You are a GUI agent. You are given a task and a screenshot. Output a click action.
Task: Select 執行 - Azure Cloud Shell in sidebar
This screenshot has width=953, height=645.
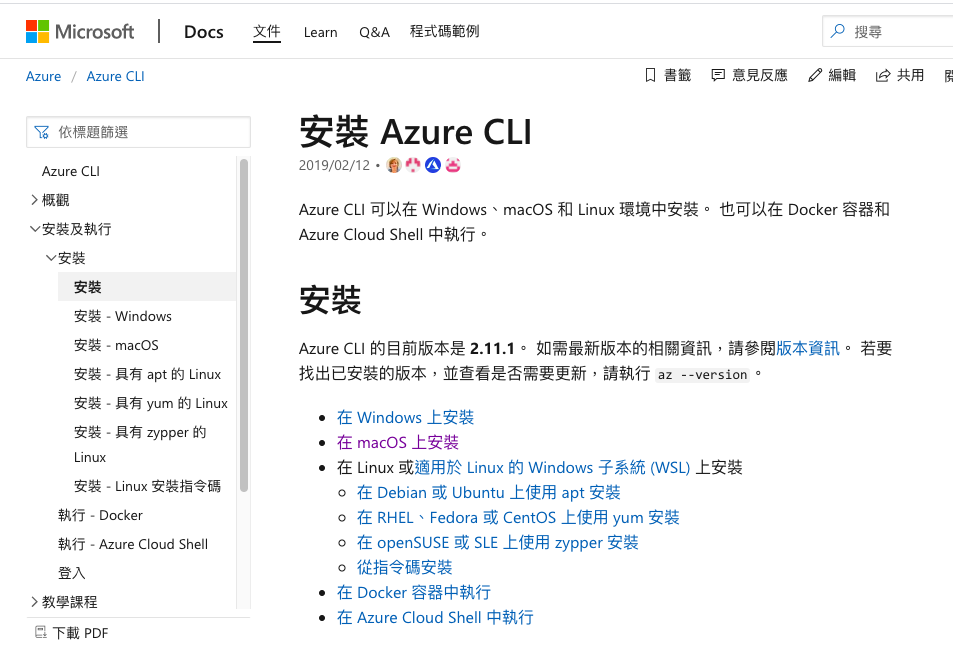[133, 544]
